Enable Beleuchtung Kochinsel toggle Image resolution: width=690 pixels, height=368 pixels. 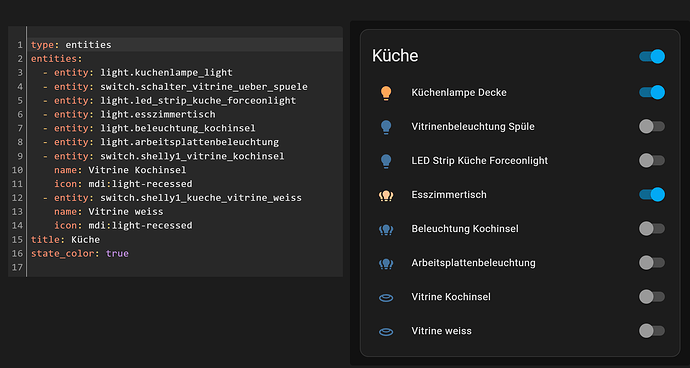click(x=652, y=229)
